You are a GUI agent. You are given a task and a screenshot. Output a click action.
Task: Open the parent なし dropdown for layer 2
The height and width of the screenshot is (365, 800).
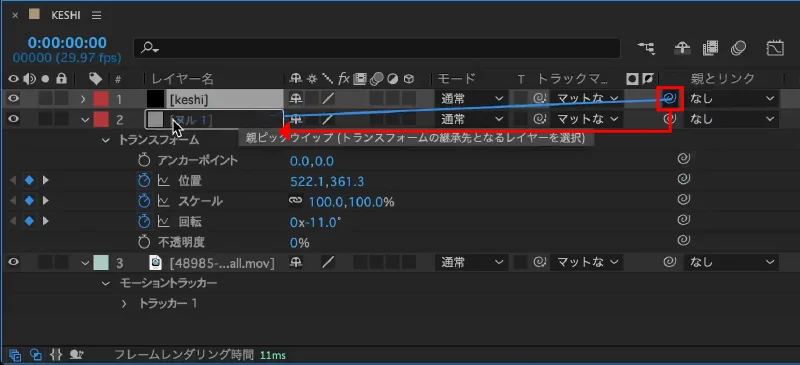(732, 119)
